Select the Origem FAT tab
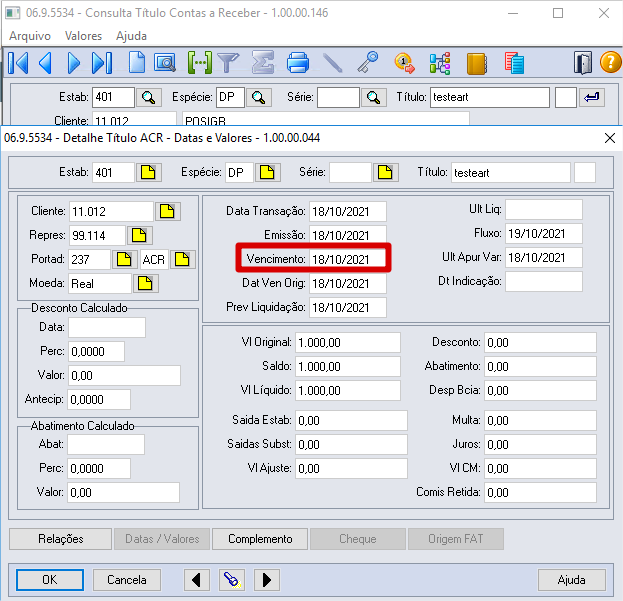Image resolution: width=623 pixels, height=601 pixels. 456,539
